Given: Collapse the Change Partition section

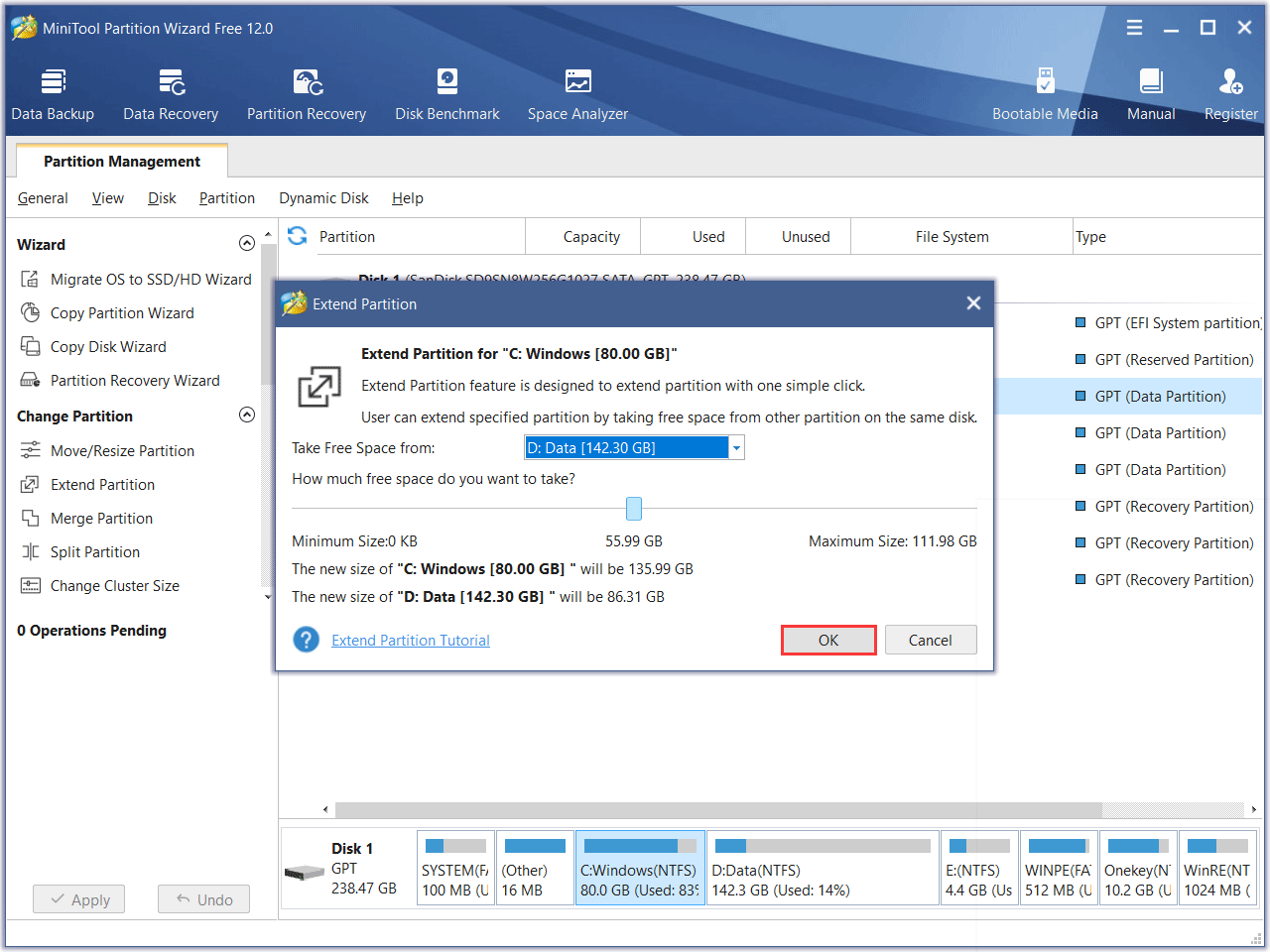Looking at the screenshot, I should 247,416.
